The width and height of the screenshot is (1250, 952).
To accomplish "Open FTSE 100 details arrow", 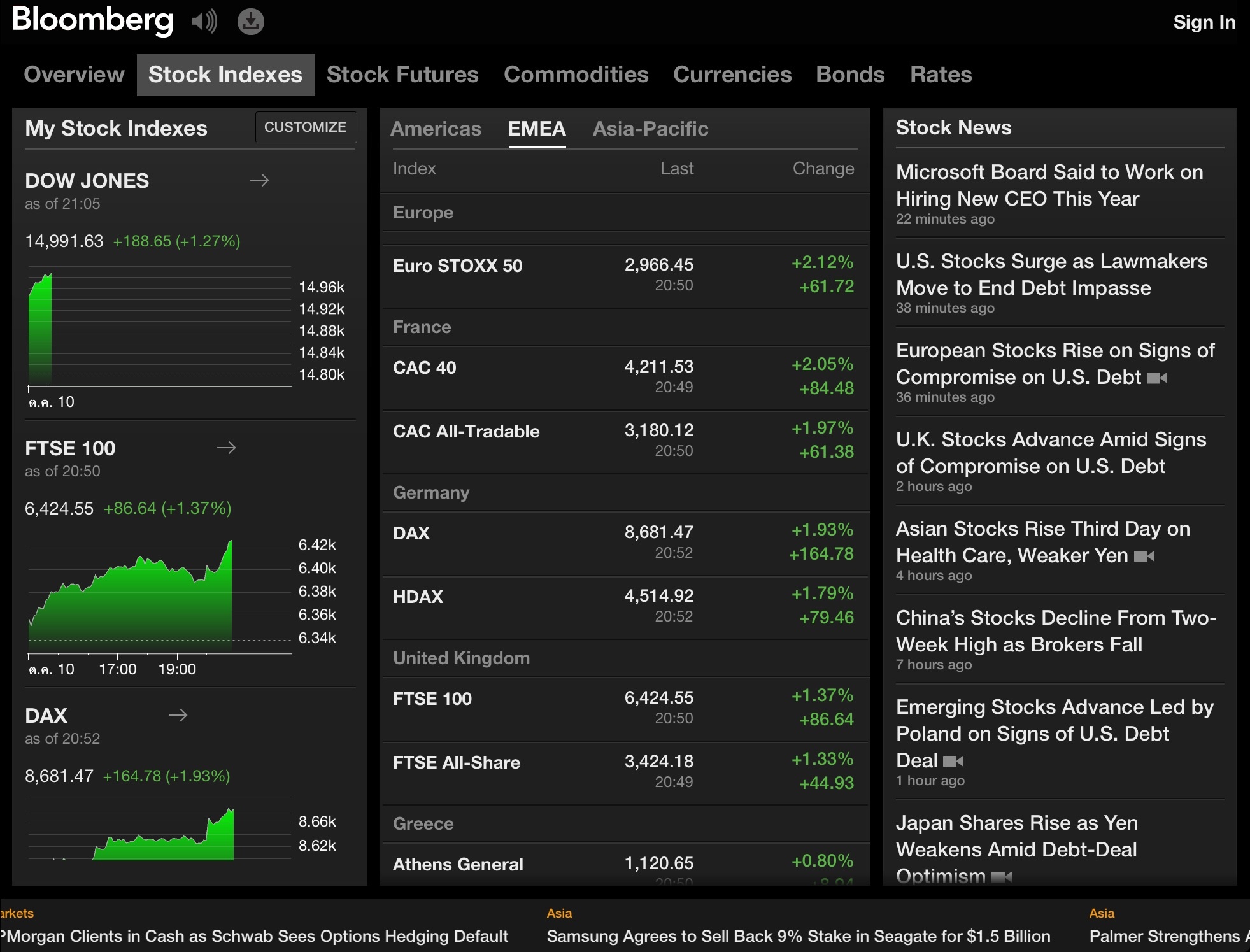I will 226,448.
